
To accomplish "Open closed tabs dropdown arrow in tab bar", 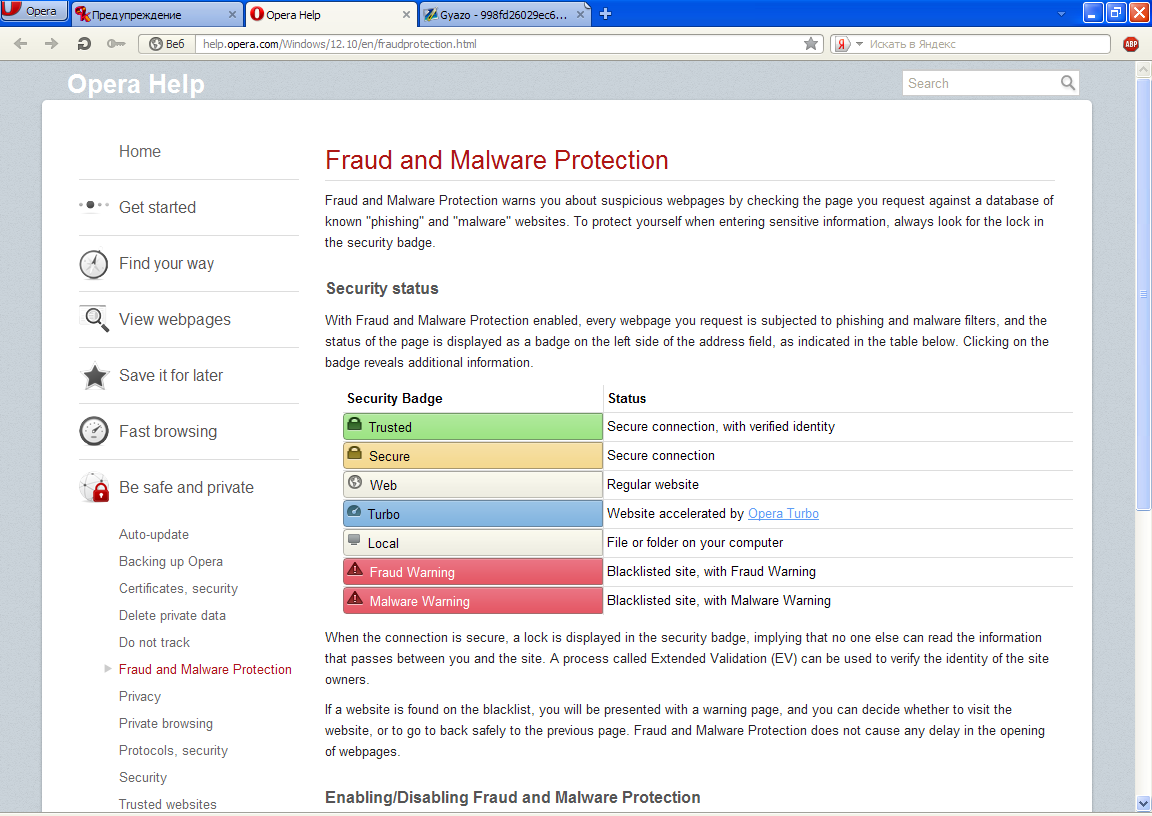I will click(x=1061, y=14).
